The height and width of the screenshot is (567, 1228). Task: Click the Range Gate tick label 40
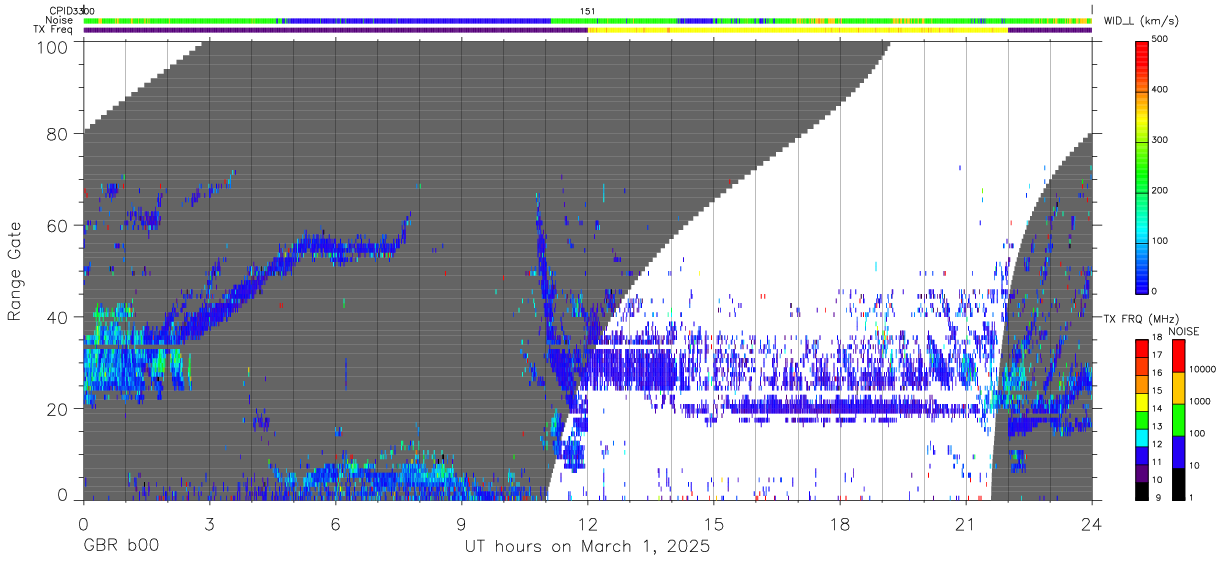point(58,317)
